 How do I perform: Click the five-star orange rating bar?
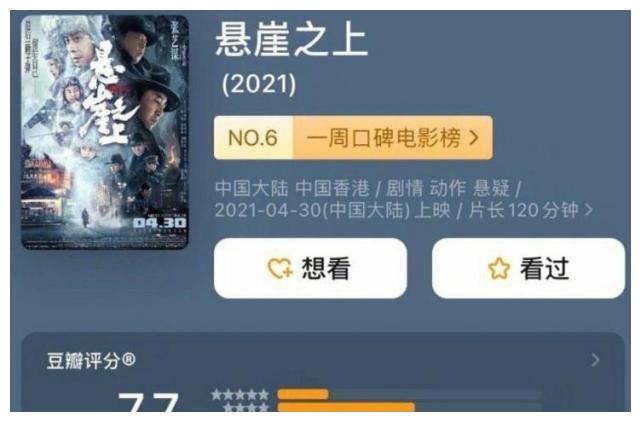303,395
